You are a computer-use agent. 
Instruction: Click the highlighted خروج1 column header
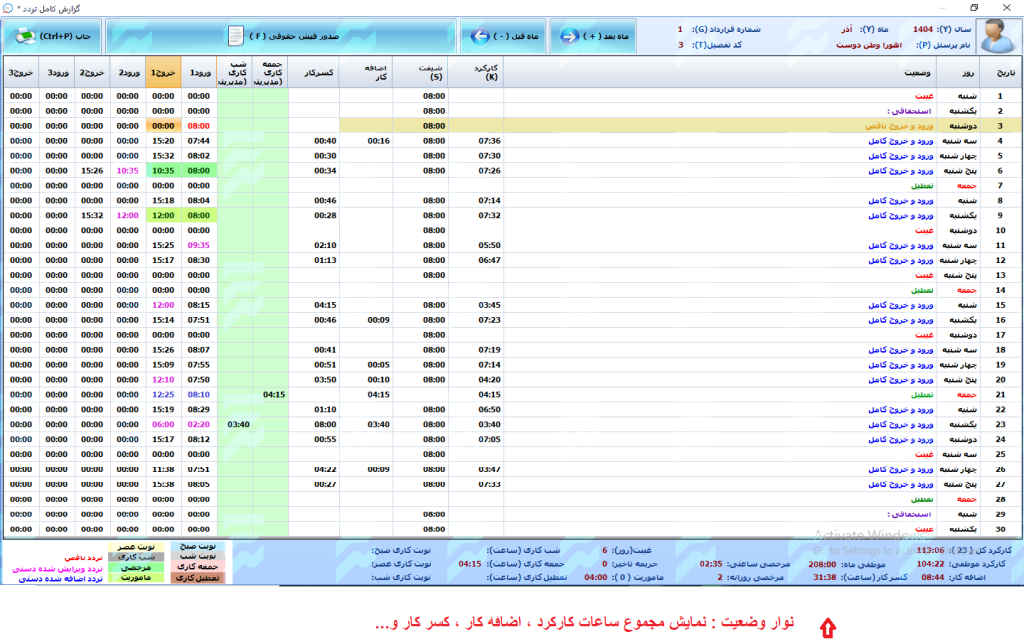(162, 73)
